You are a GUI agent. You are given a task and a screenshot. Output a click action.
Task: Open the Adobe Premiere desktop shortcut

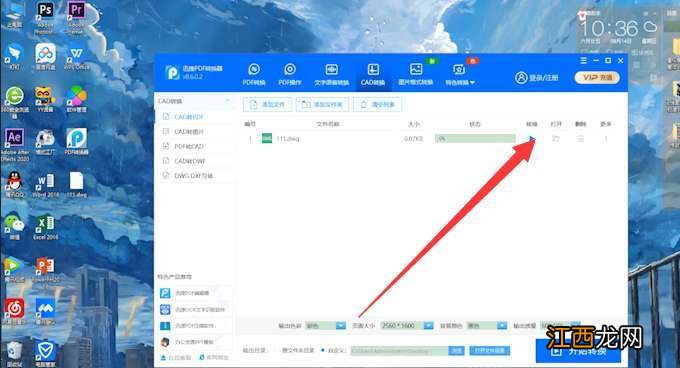coord(76,18)
